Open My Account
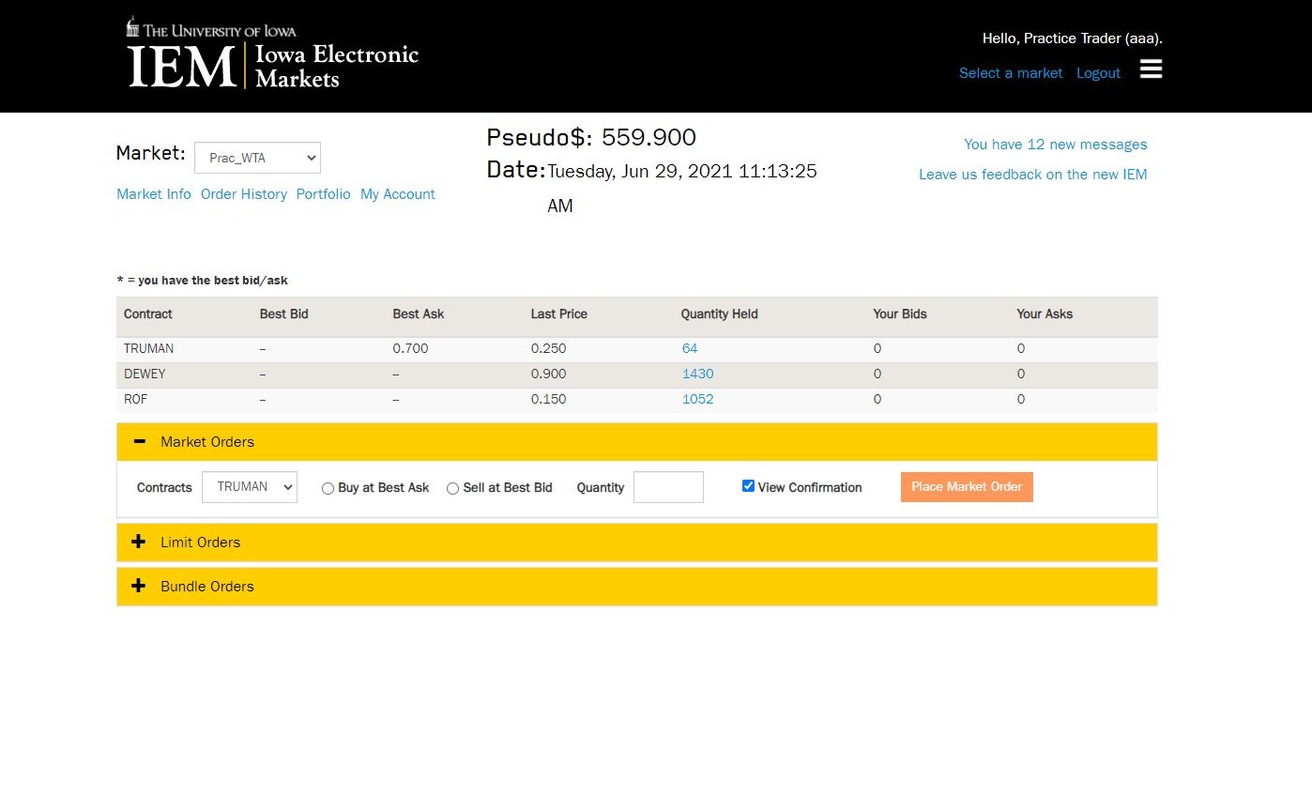Viewport: 1312px width, 810px height. (397, 193)
